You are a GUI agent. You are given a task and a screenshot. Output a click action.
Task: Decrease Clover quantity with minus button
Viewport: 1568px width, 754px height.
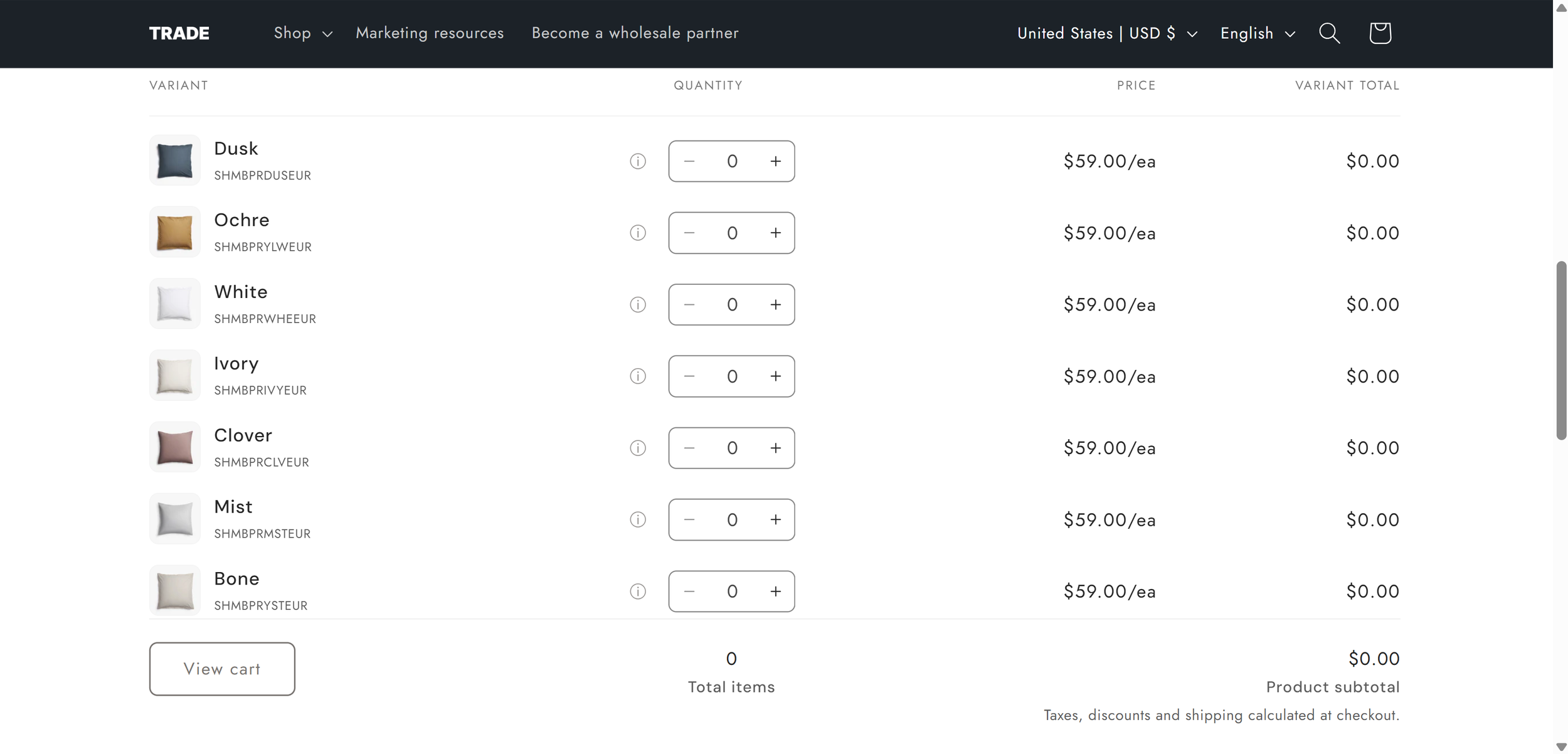click(689, 448)
